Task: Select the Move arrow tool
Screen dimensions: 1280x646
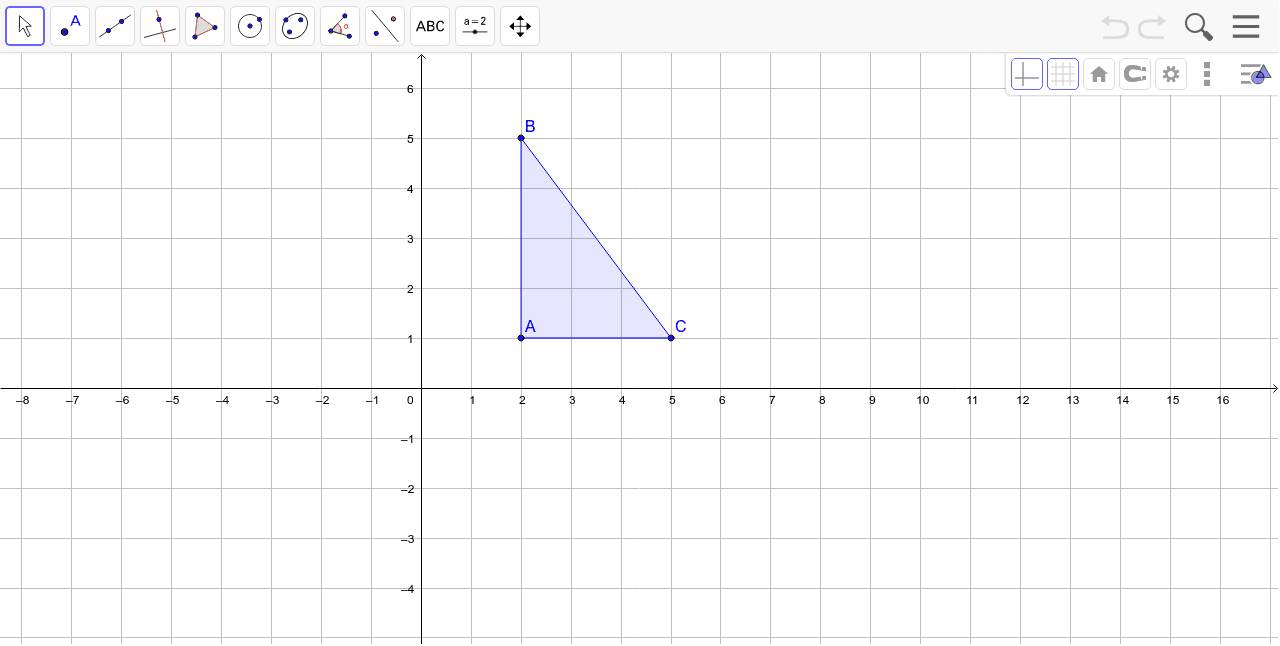Action: [x=25, y=26]
